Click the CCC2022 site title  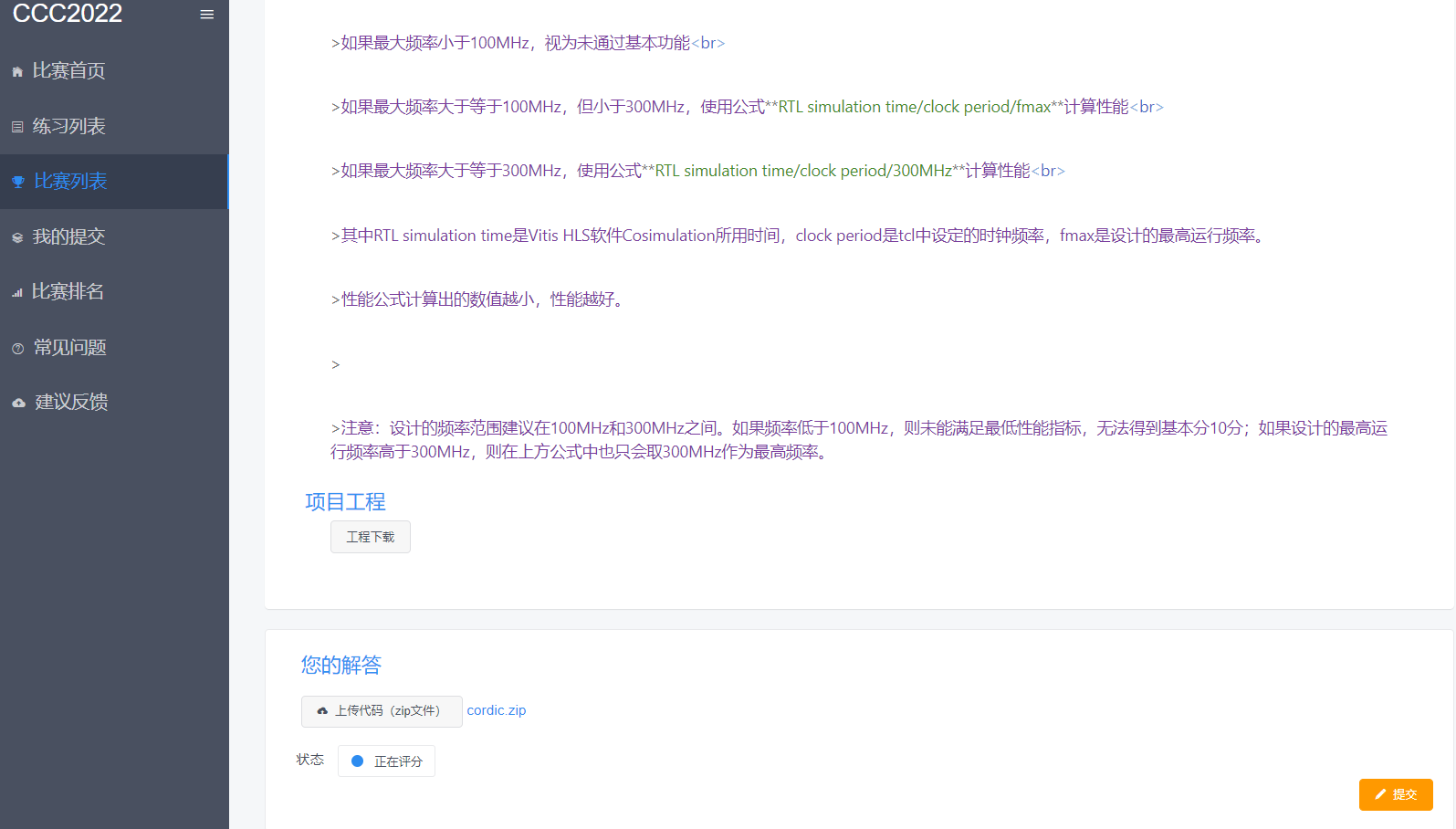point(68,14)
